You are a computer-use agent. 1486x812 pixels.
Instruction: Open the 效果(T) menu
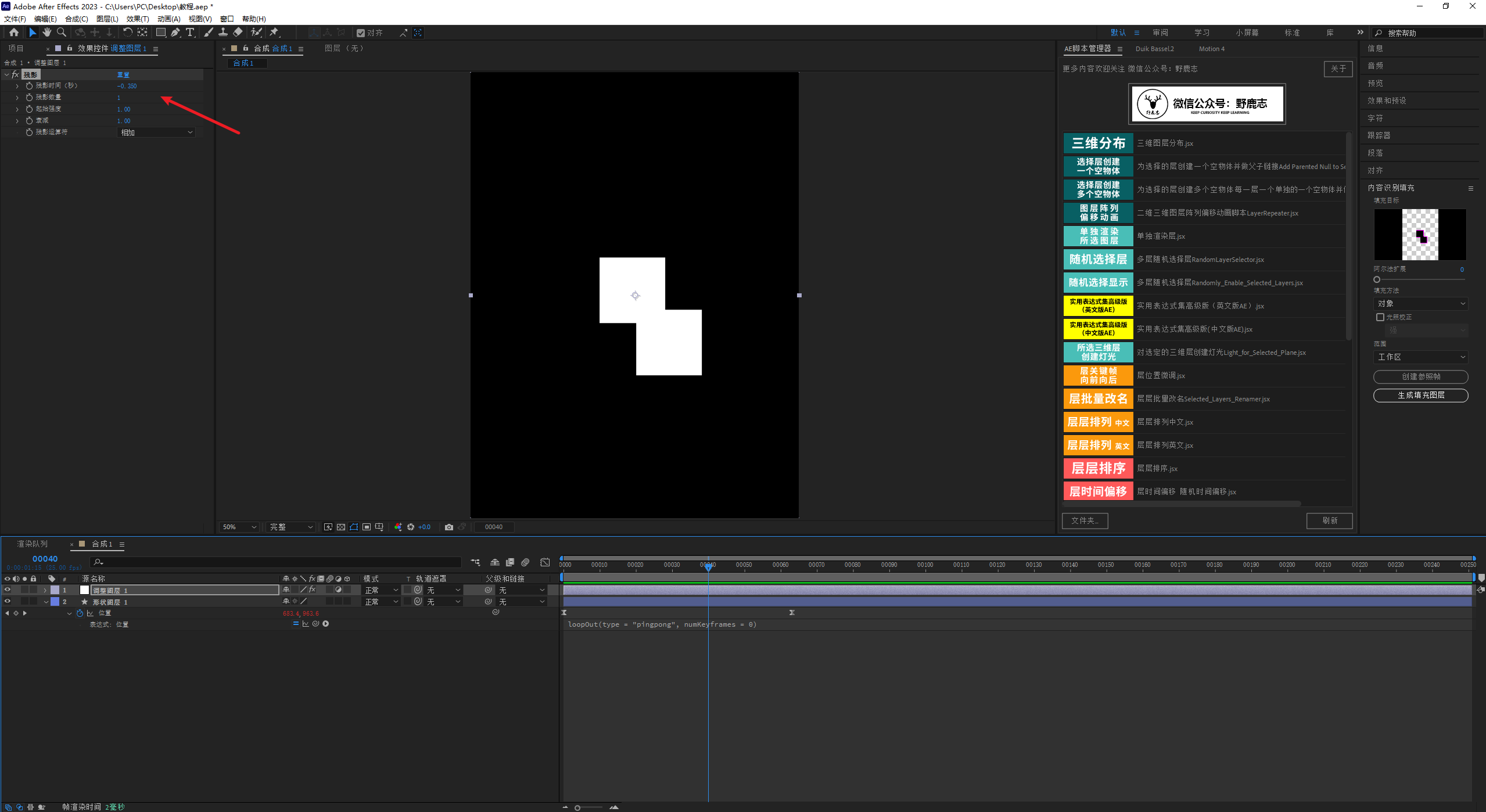138,19
